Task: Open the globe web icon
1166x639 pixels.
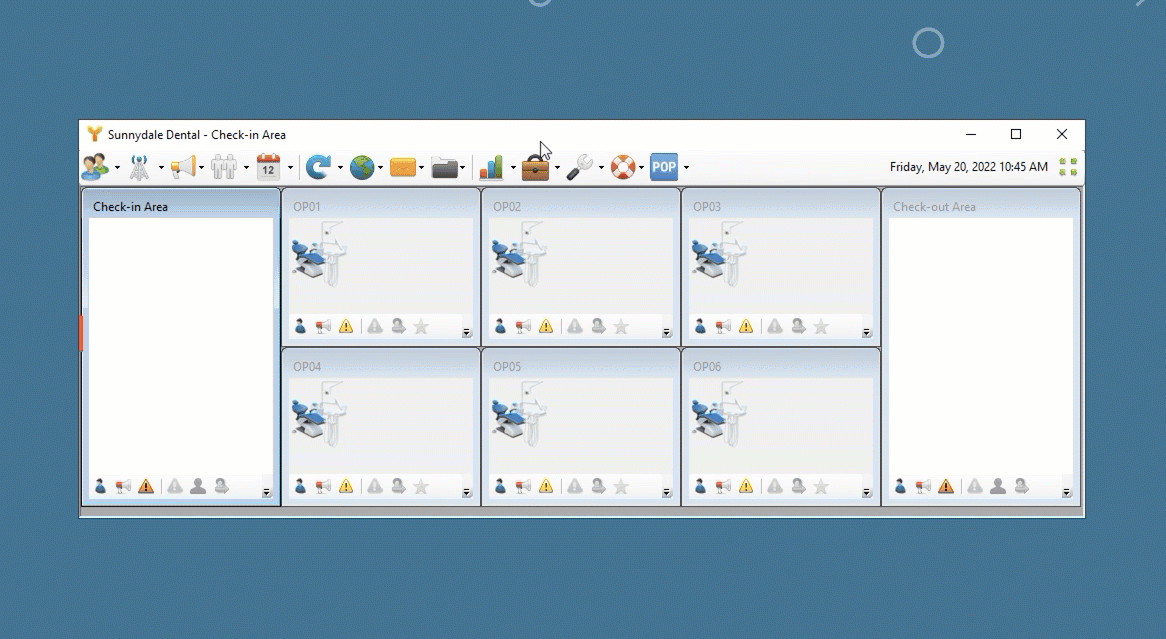Action: pos(362,167)
